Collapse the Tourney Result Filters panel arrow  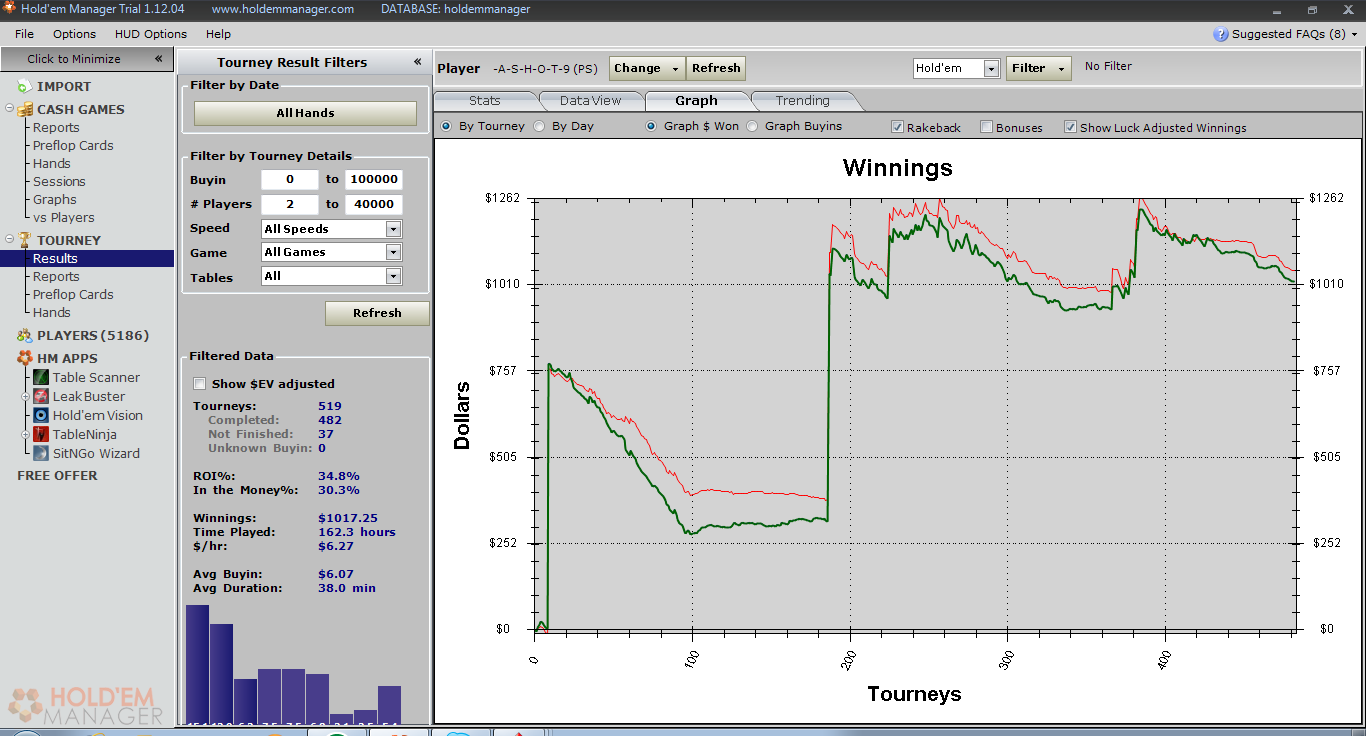tap(418, 62)
